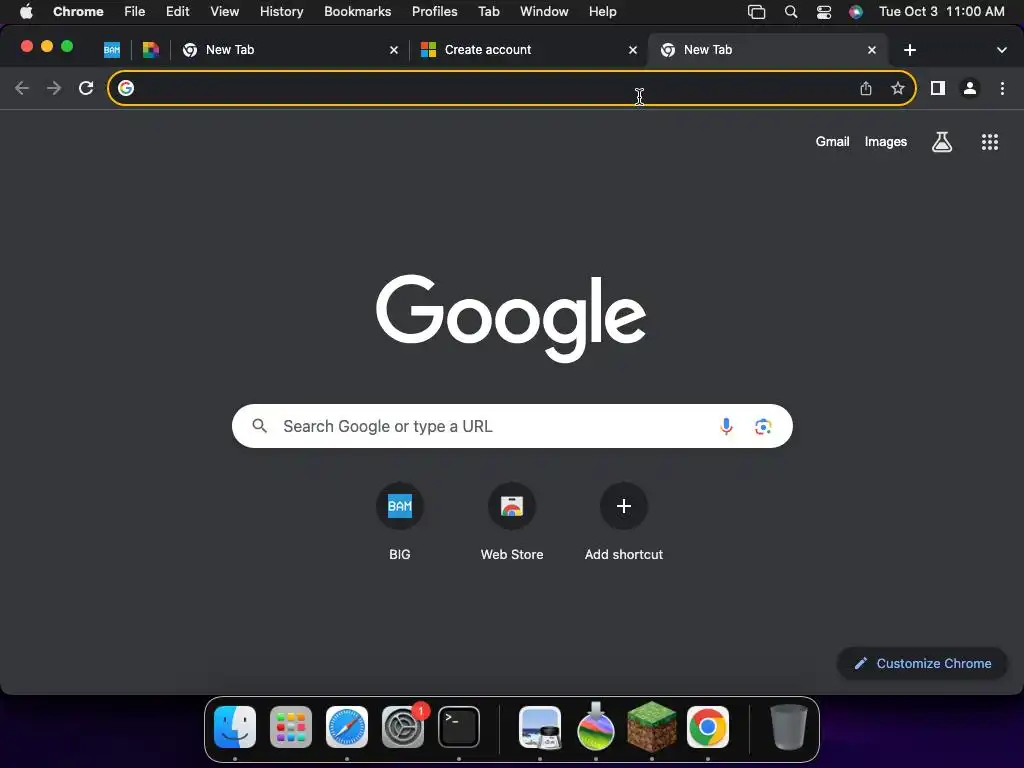Open the Chrome application menu
The height and width of the screenshot is (768, 1024).
78,12
